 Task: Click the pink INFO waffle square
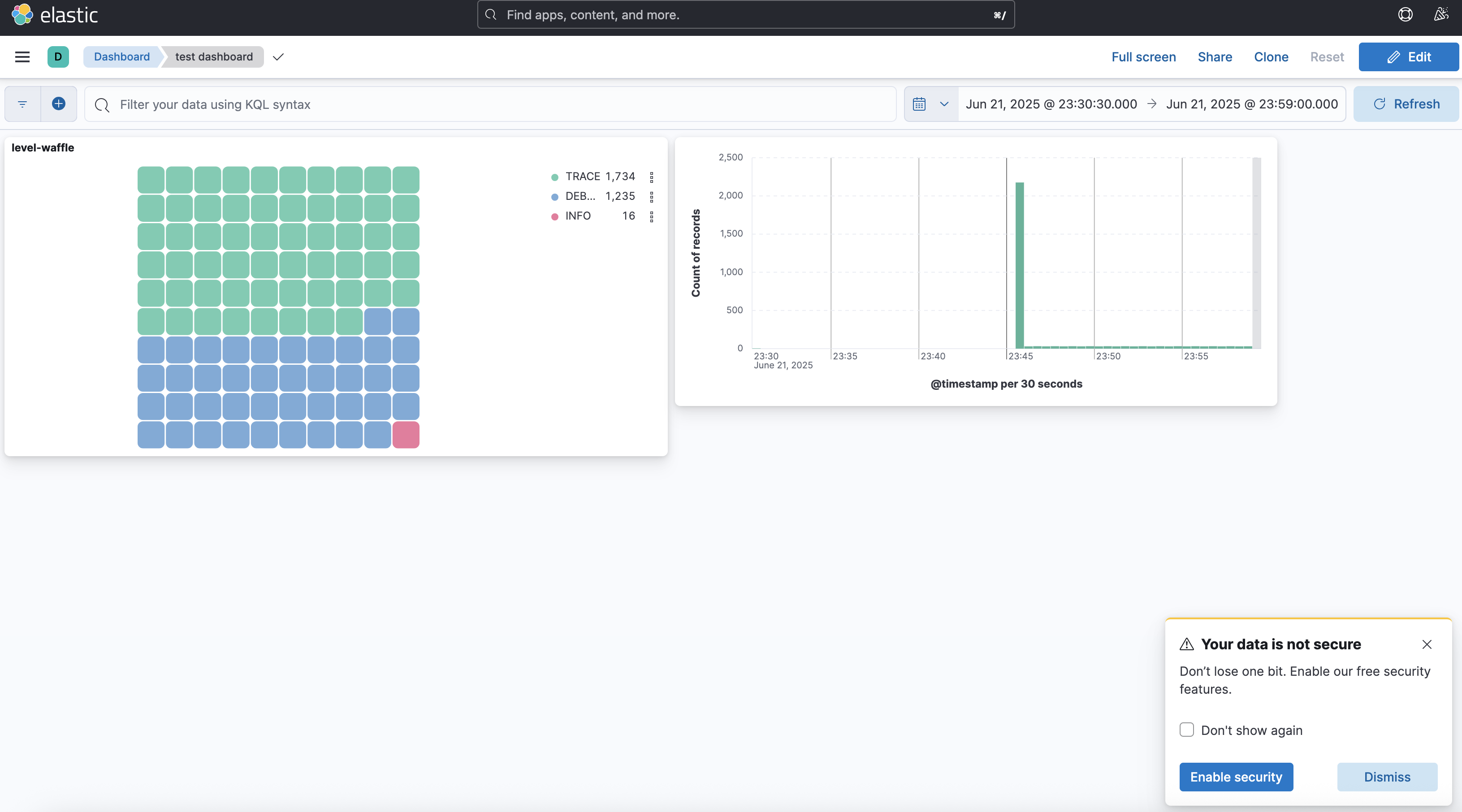pos(406,435)
